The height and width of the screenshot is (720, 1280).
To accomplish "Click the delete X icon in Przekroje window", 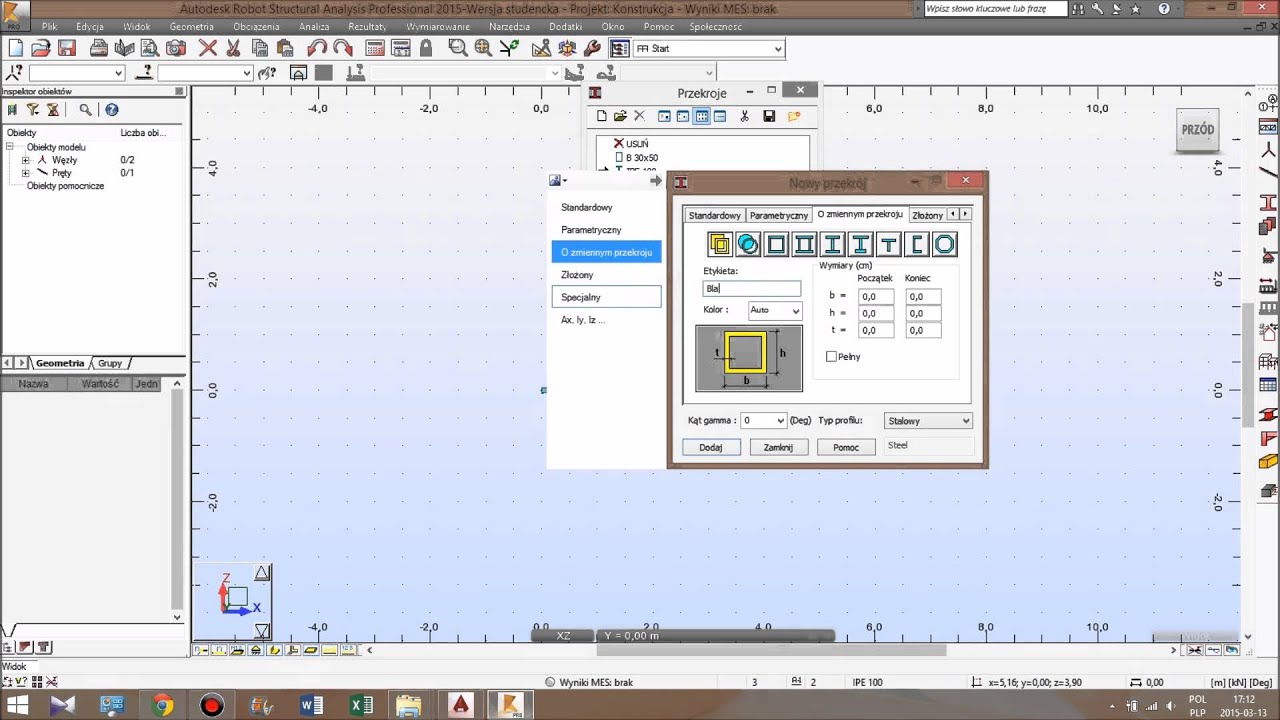I will point(640,117).
